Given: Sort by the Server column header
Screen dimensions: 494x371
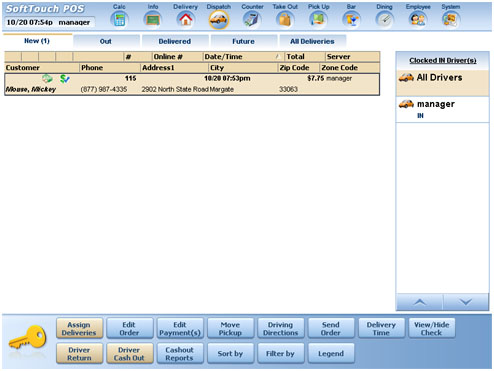Looking at the screenshot, I should tap(352, 57).
